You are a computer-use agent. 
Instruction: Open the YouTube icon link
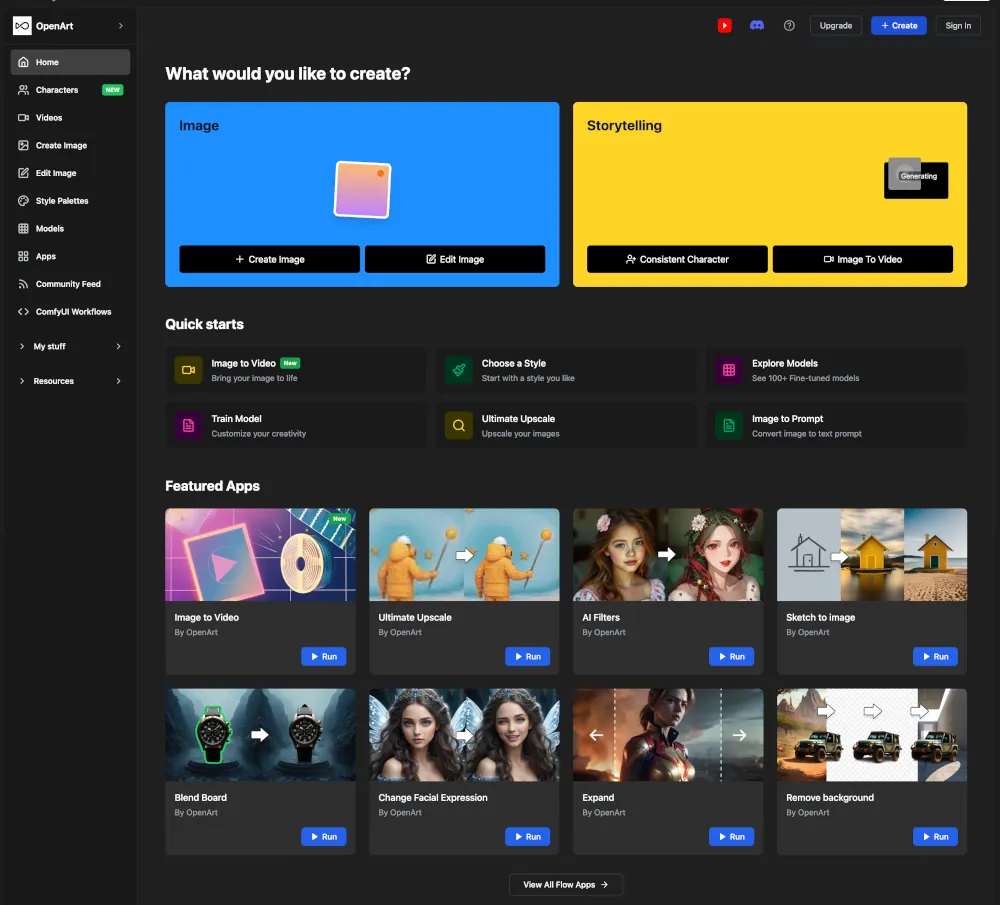(724, 26)
